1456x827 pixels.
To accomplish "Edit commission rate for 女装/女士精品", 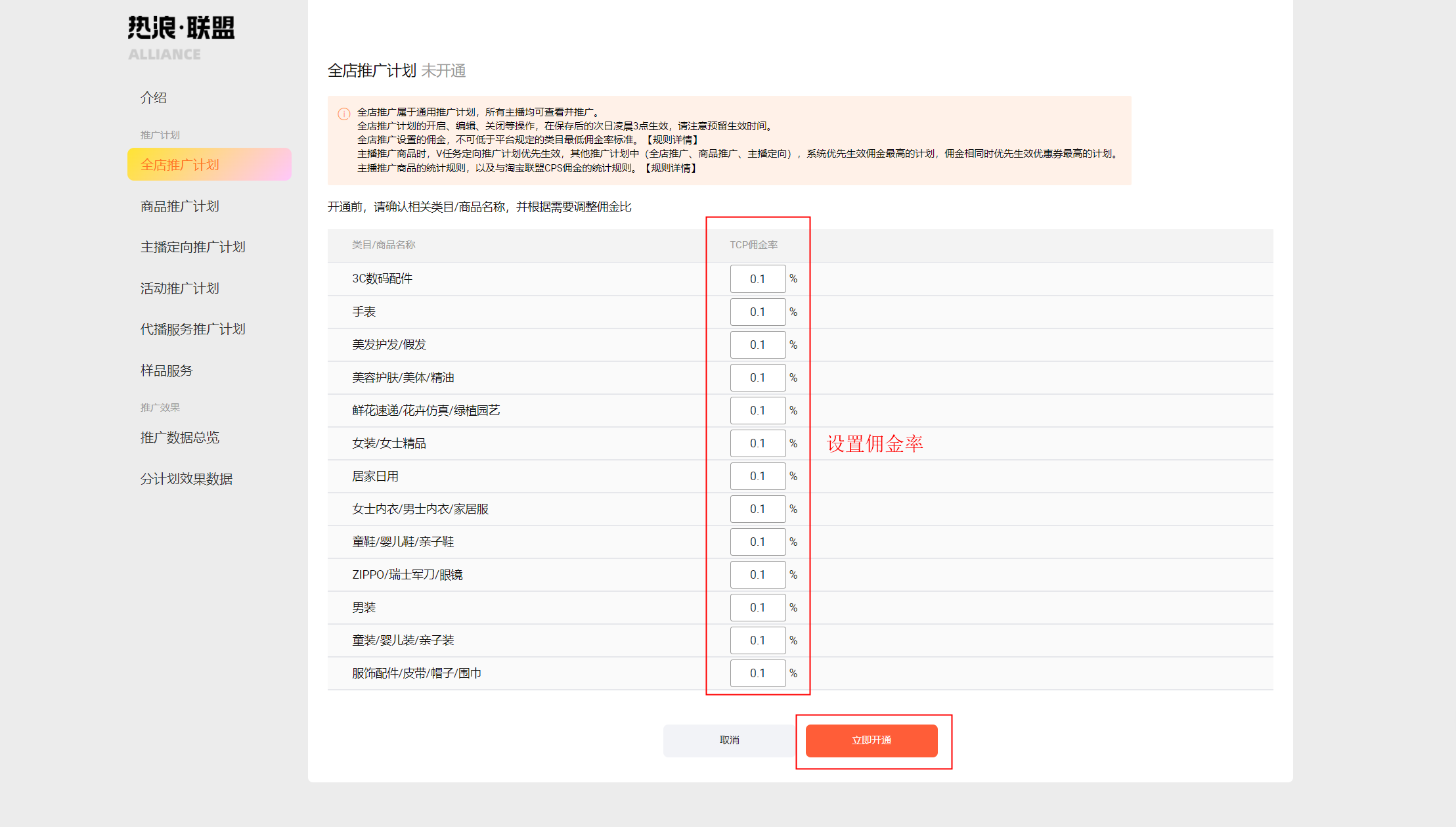I will pos(757,443).
